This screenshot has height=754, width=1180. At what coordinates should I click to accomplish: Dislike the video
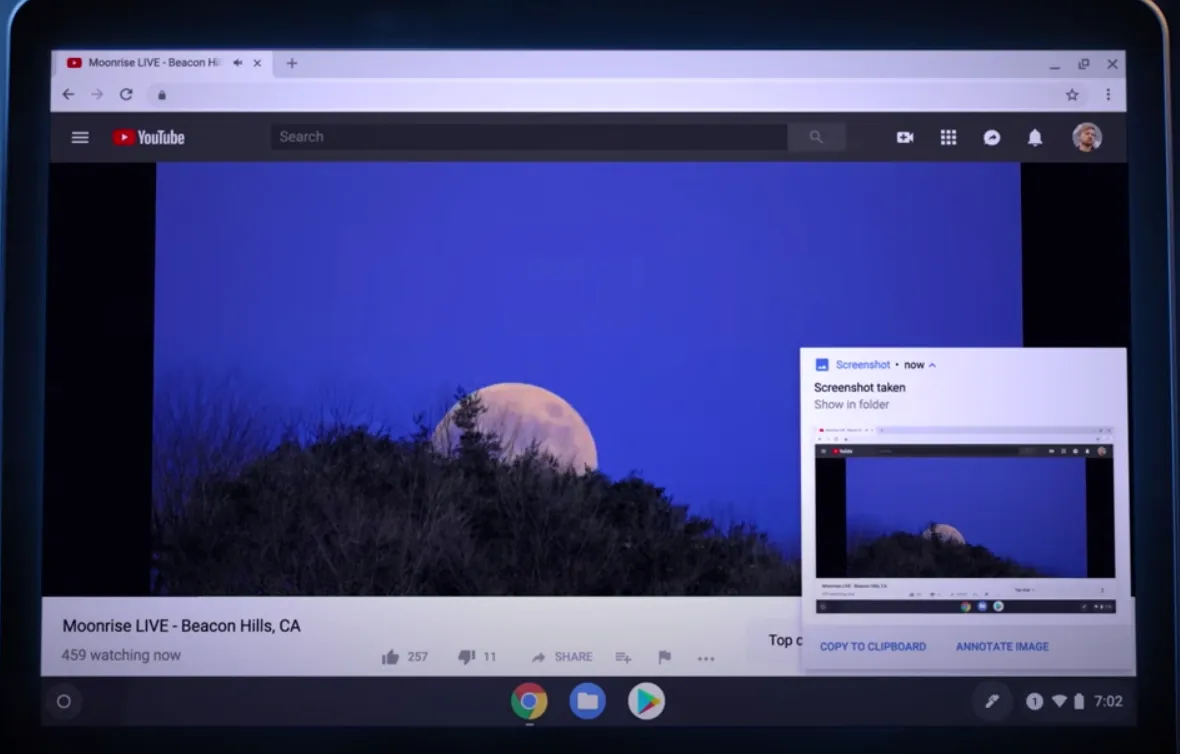tap(466, 656)
